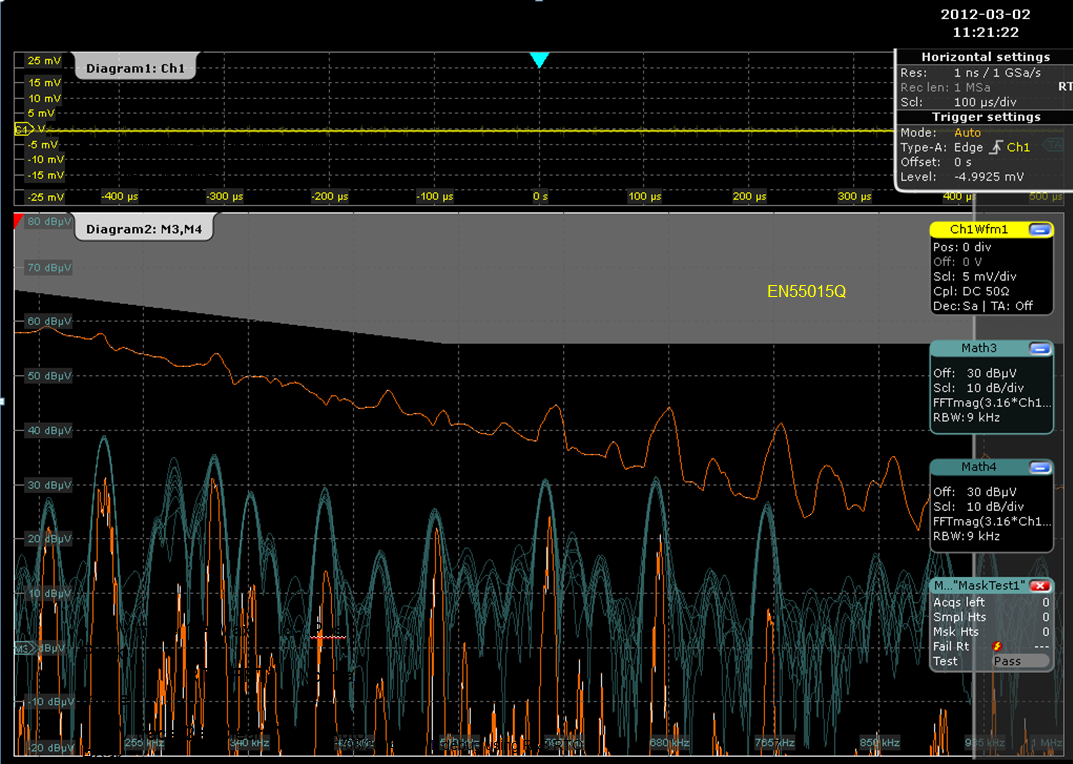Click the M3 math waveform marker
Image resolution: width=1073 pixels, height=764 pixels.
(23, 649)
